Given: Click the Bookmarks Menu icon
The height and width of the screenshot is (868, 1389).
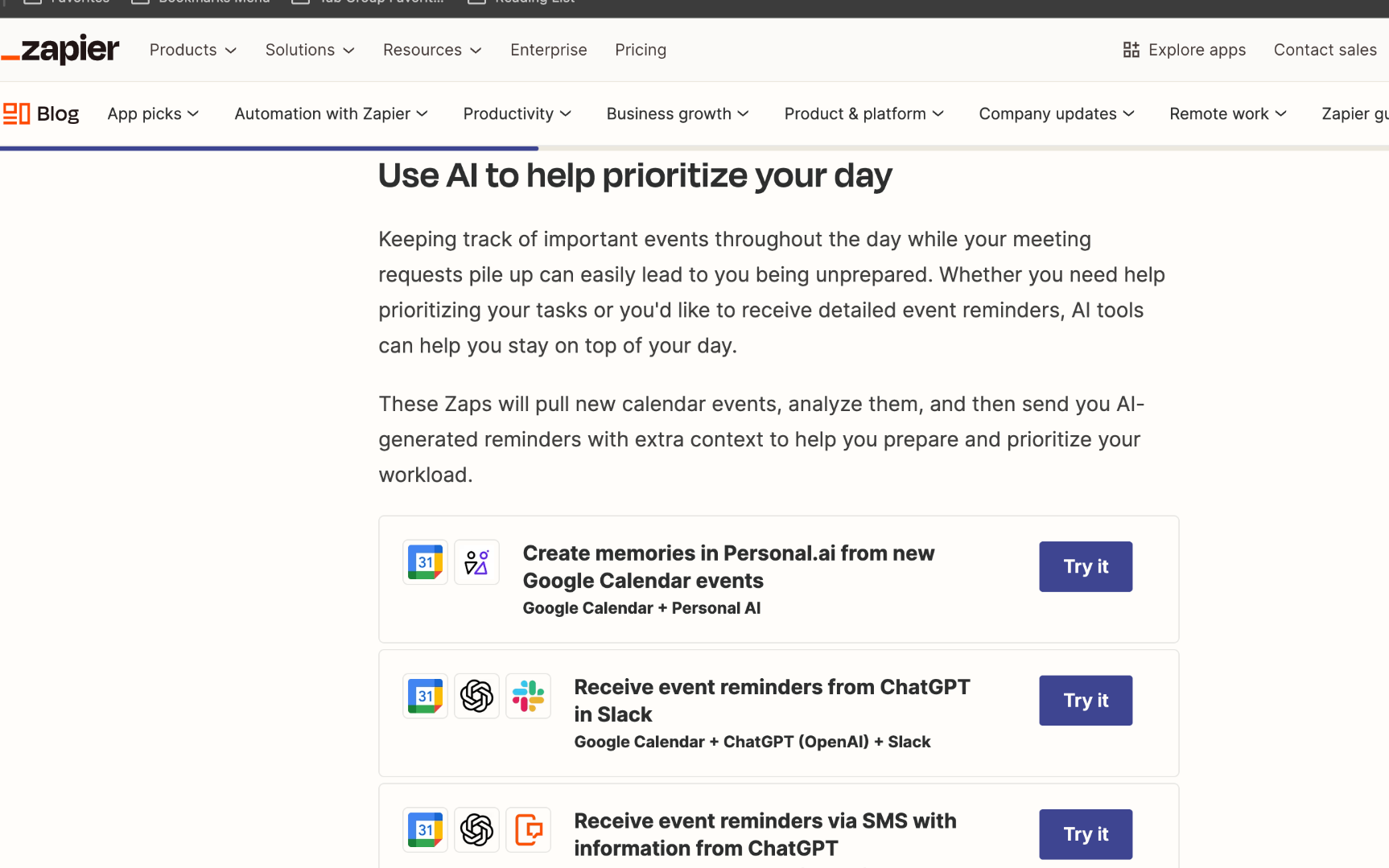Looking at the screenshot, I should [x=139, y=2].
